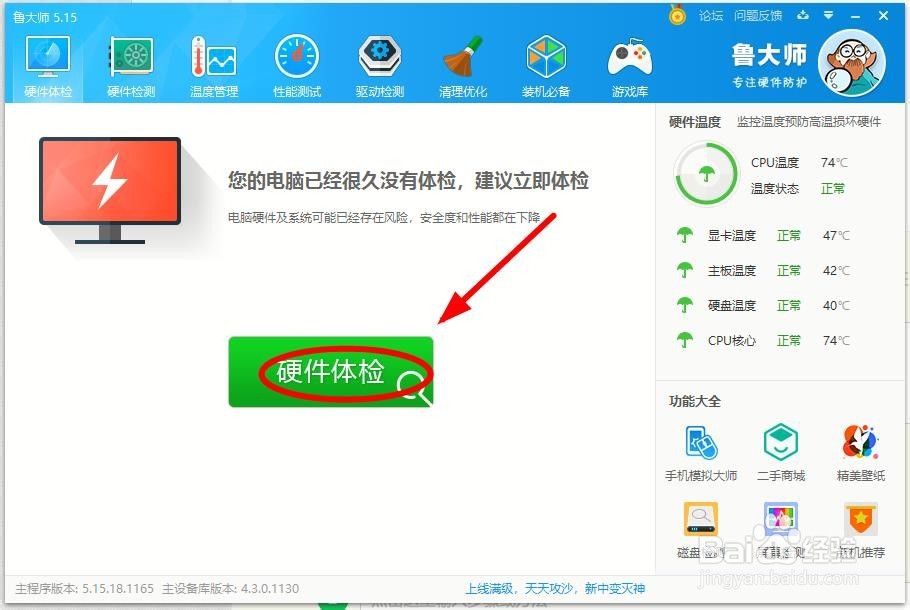Expand the main menu triangle dropdown
Viewport: 910px width, 610px height.
click(829, 16)
